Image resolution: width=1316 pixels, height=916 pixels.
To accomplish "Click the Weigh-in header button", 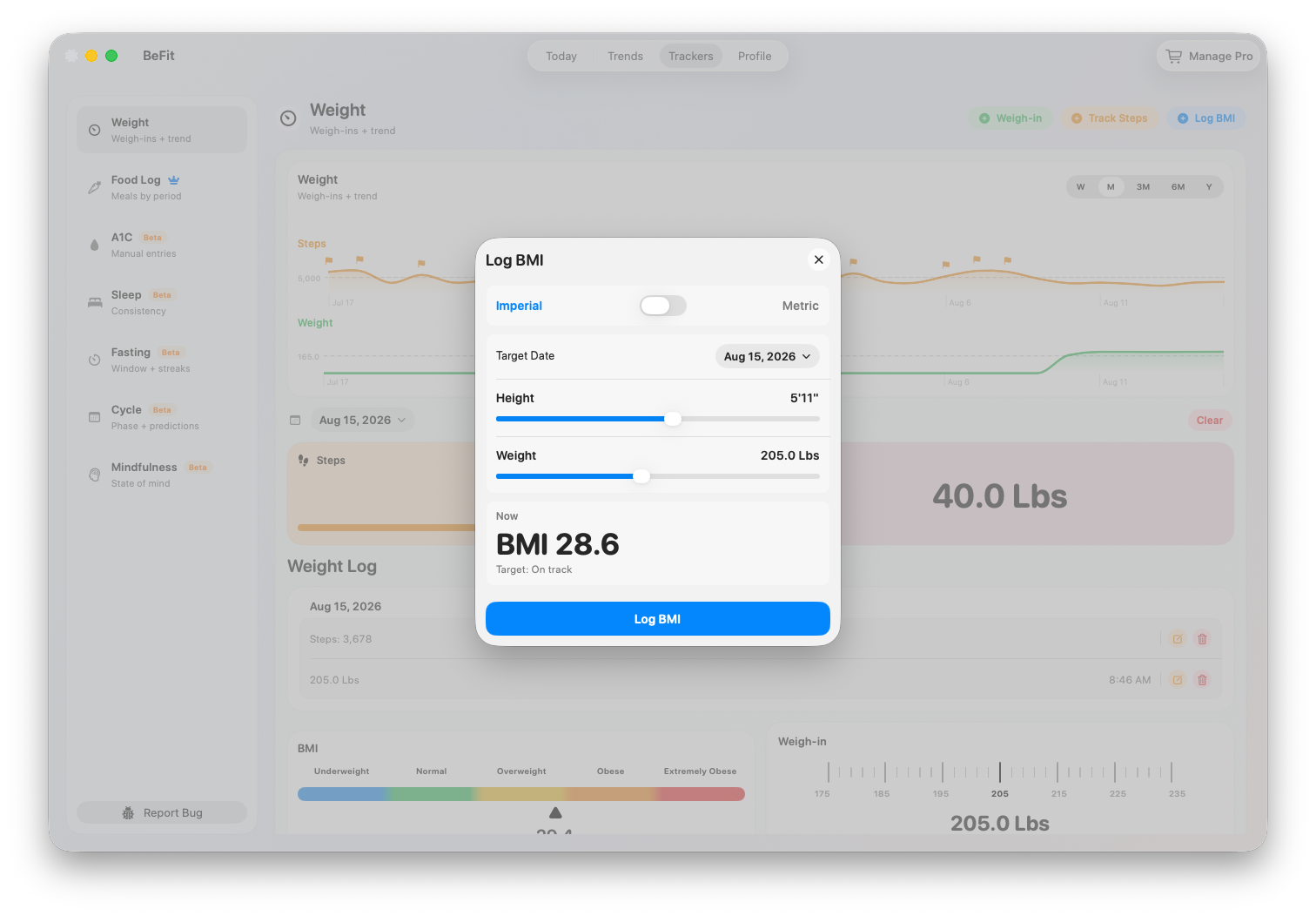I will (x=1010, y=118).
